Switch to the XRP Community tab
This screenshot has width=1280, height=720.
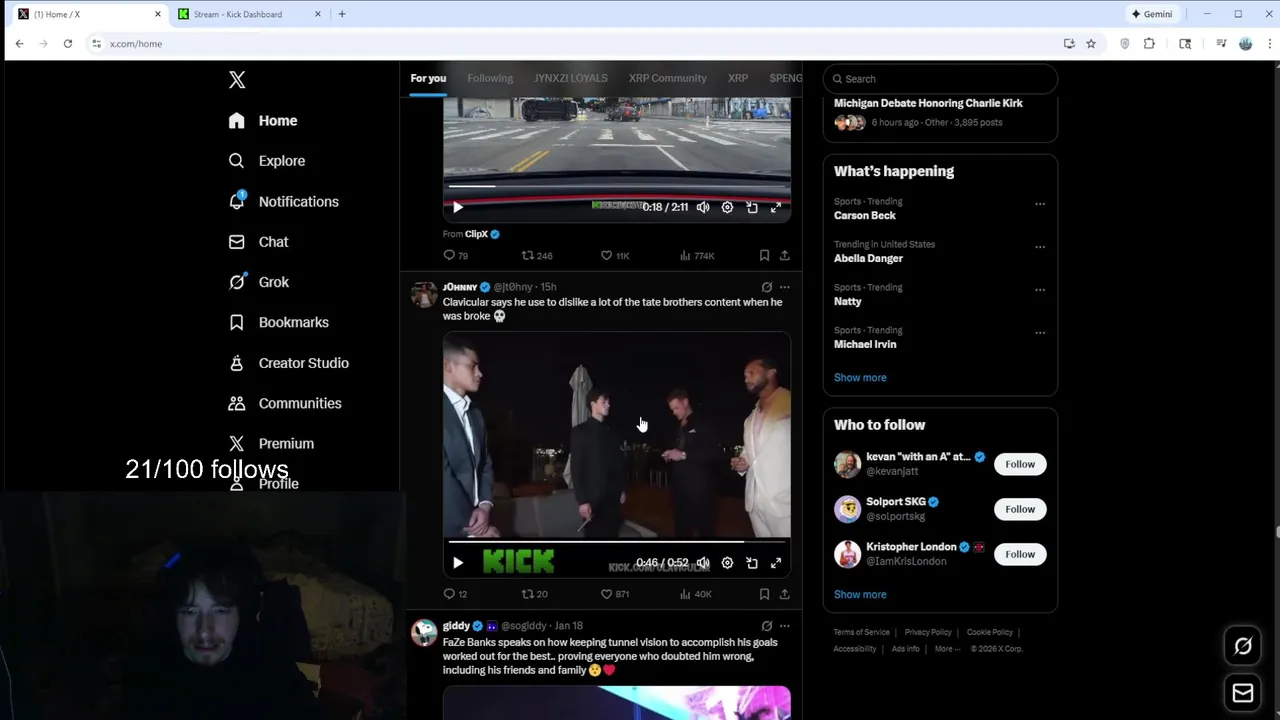pyautogui.click(x=667, y=78)
